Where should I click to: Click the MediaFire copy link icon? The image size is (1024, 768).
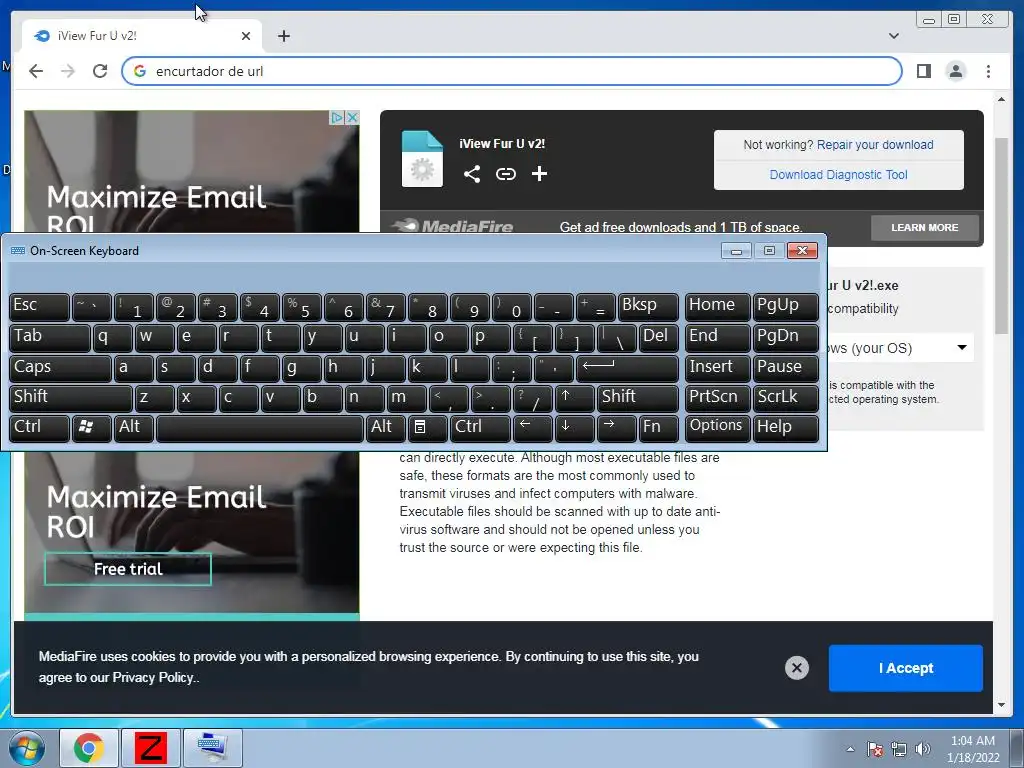[x=505, y=174]
